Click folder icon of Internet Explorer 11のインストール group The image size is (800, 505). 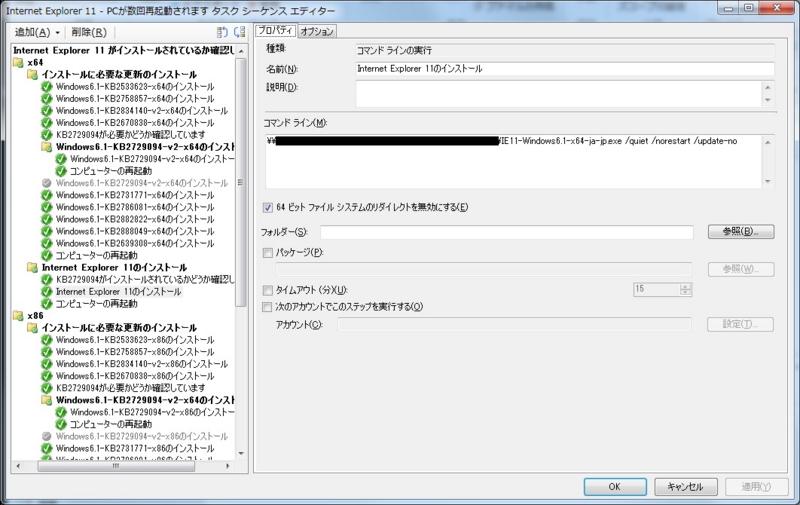[33, 268]
